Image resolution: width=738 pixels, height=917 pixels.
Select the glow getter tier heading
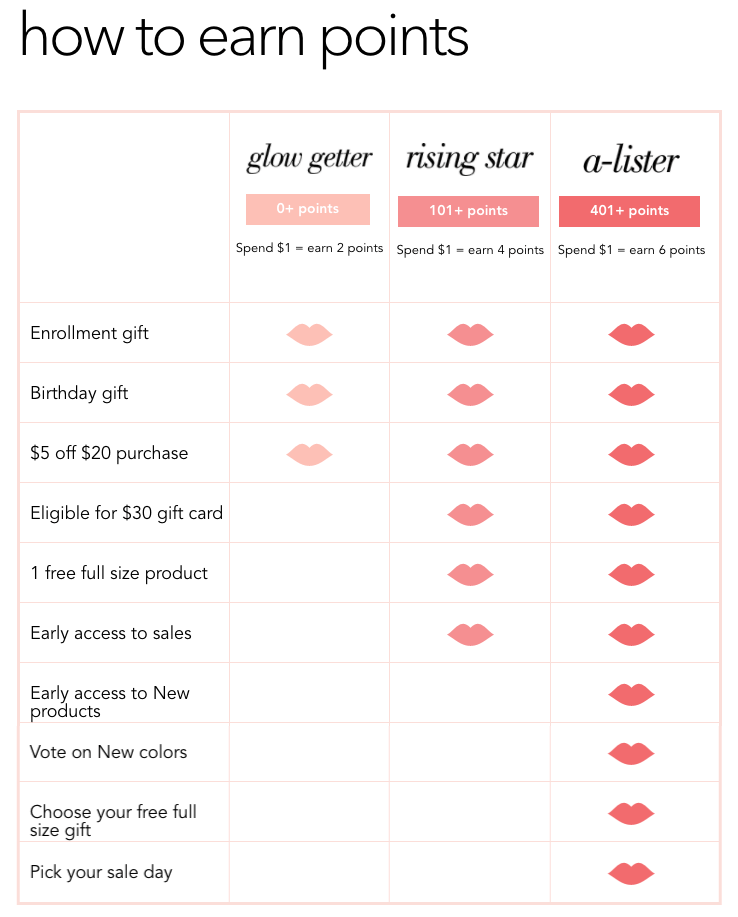309,158
